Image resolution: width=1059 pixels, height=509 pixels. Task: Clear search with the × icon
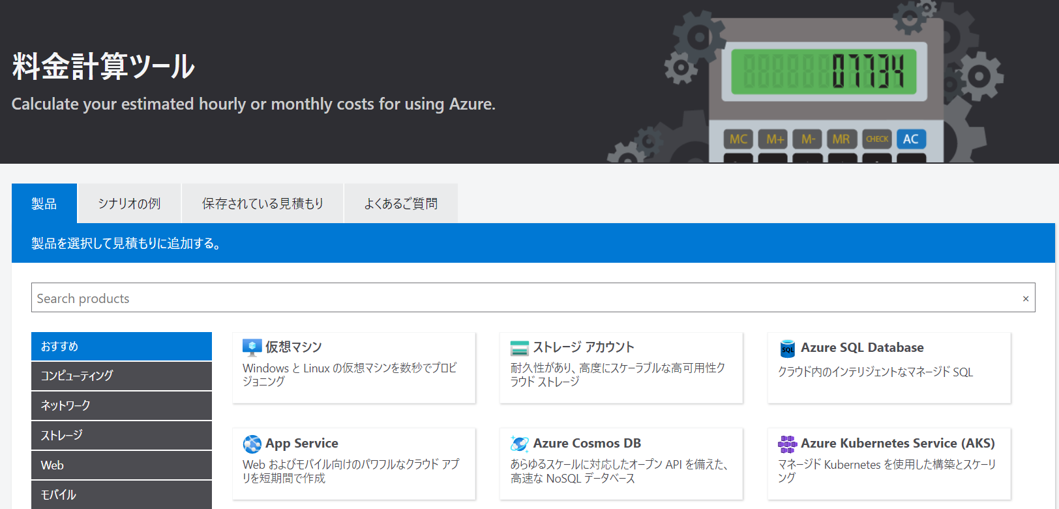point(1025,299)
